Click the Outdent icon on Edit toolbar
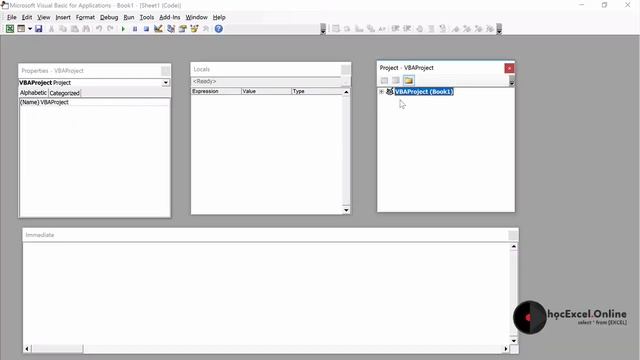The height and width of the screenshot is (360, 640). (x=407, y=29)
